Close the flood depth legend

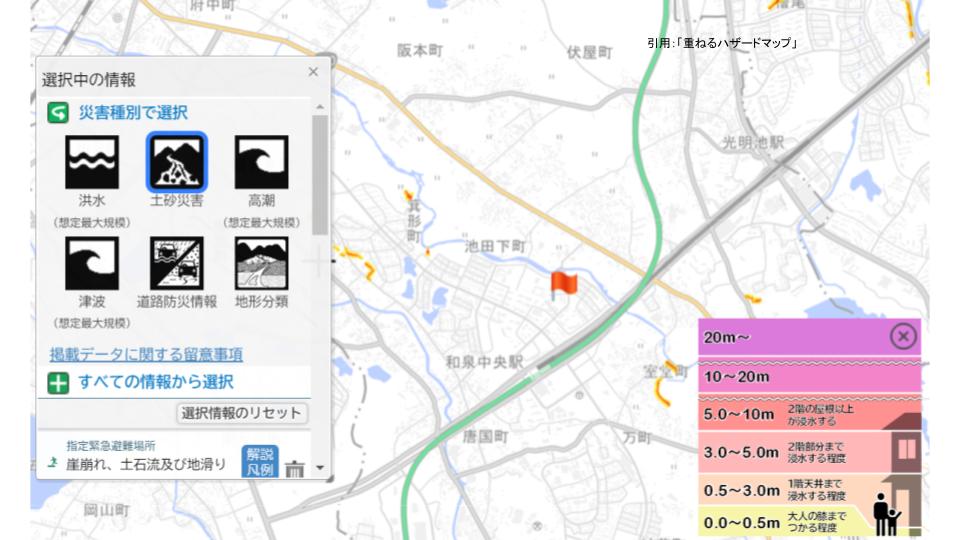tap(903, 336)
